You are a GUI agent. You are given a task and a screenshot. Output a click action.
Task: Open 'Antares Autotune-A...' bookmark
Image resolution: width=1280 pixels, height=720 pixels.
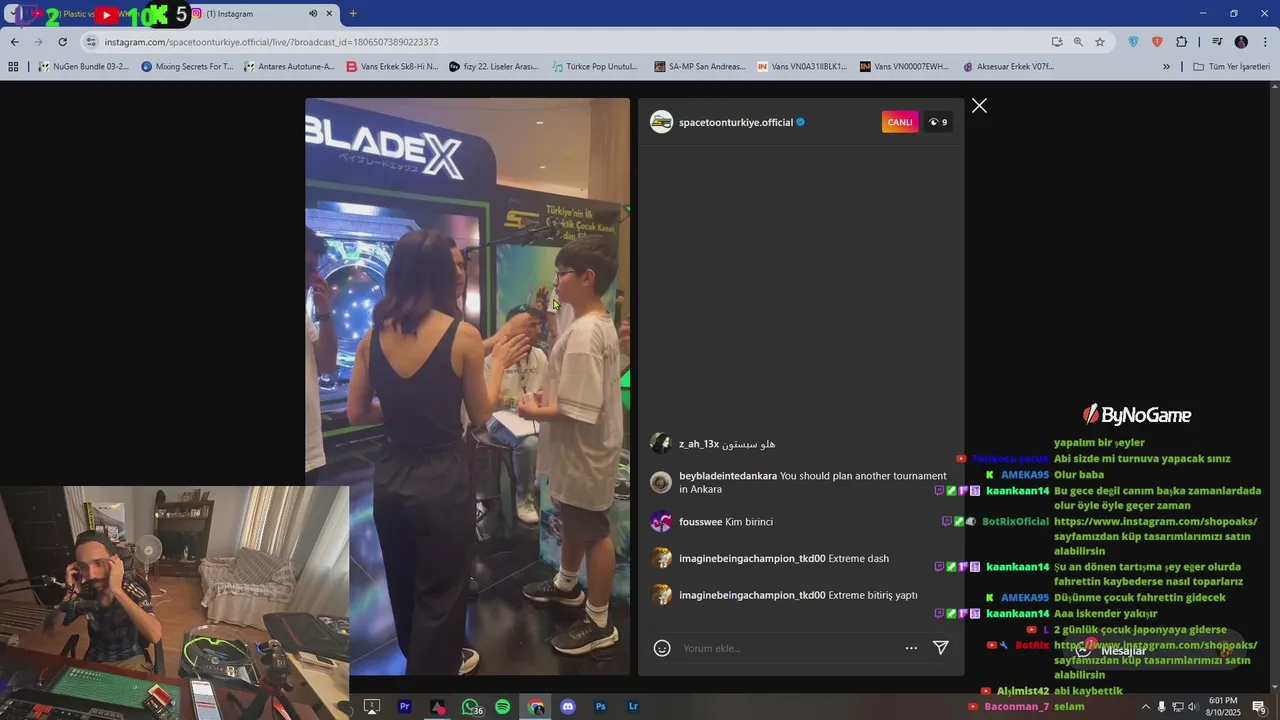point(289,67)
